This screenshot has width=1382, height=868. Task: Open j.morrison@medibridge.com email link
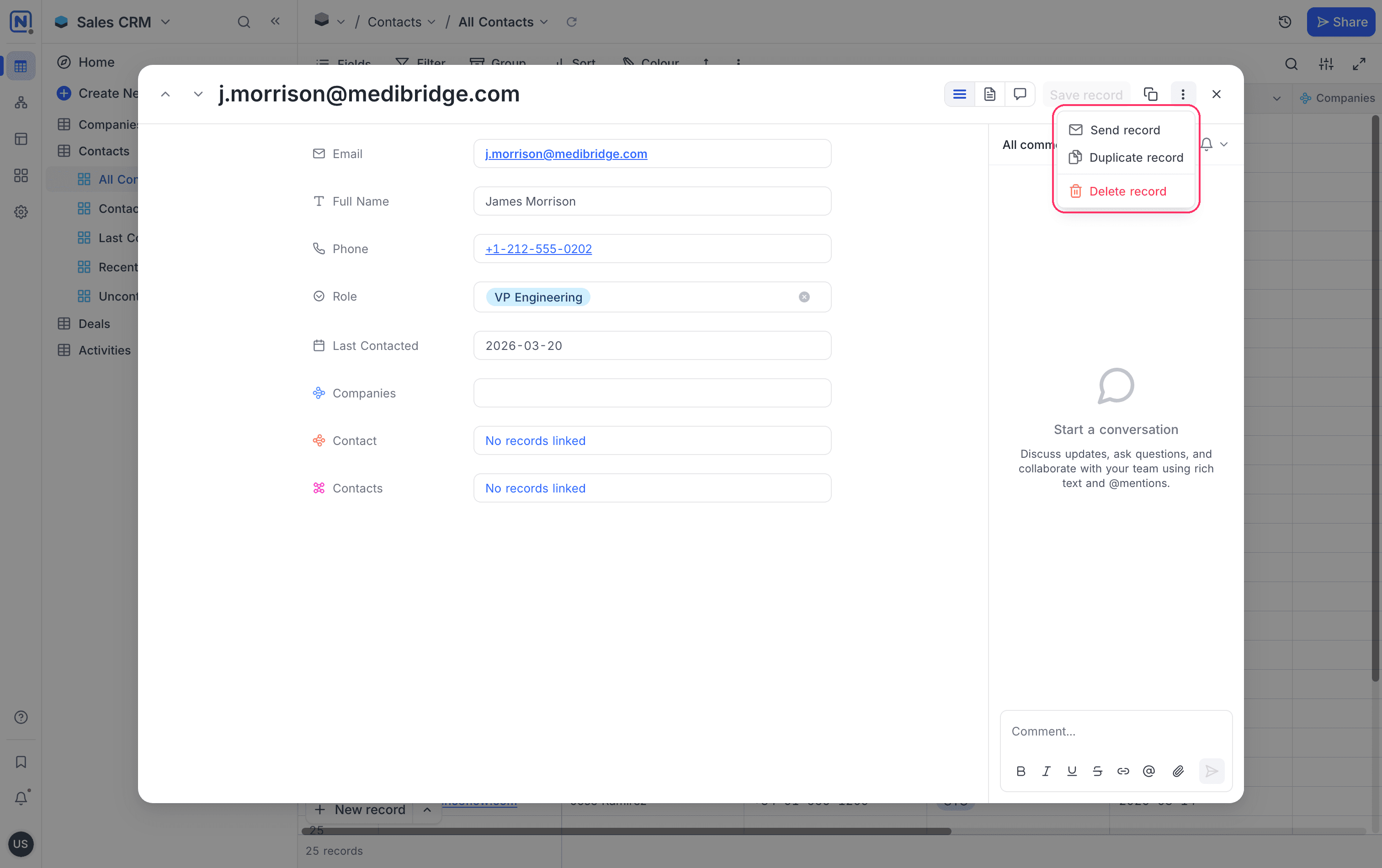(x=566, y=154)
